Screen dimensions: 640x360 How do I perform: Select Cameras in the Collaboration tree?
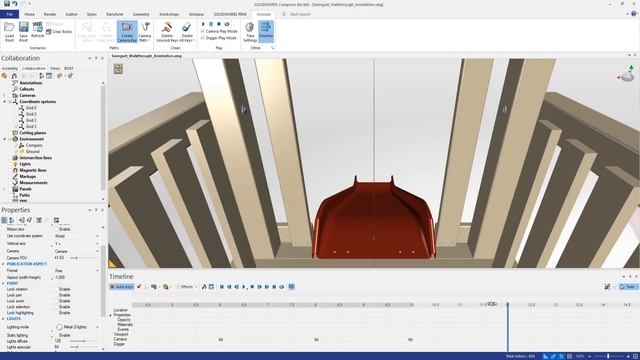pos(27,95)
